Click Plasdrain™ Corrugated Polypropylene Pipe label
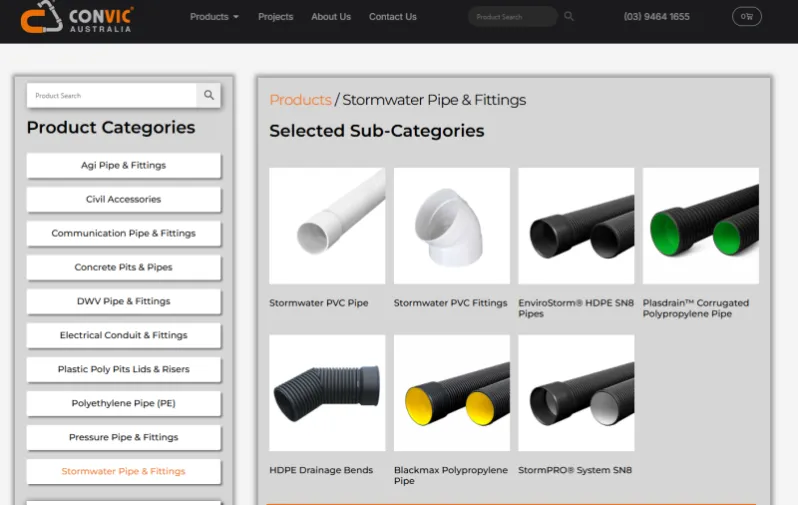The height and width of the screenshot is (505, 798). pyautogui.click(x=696, y=308)
